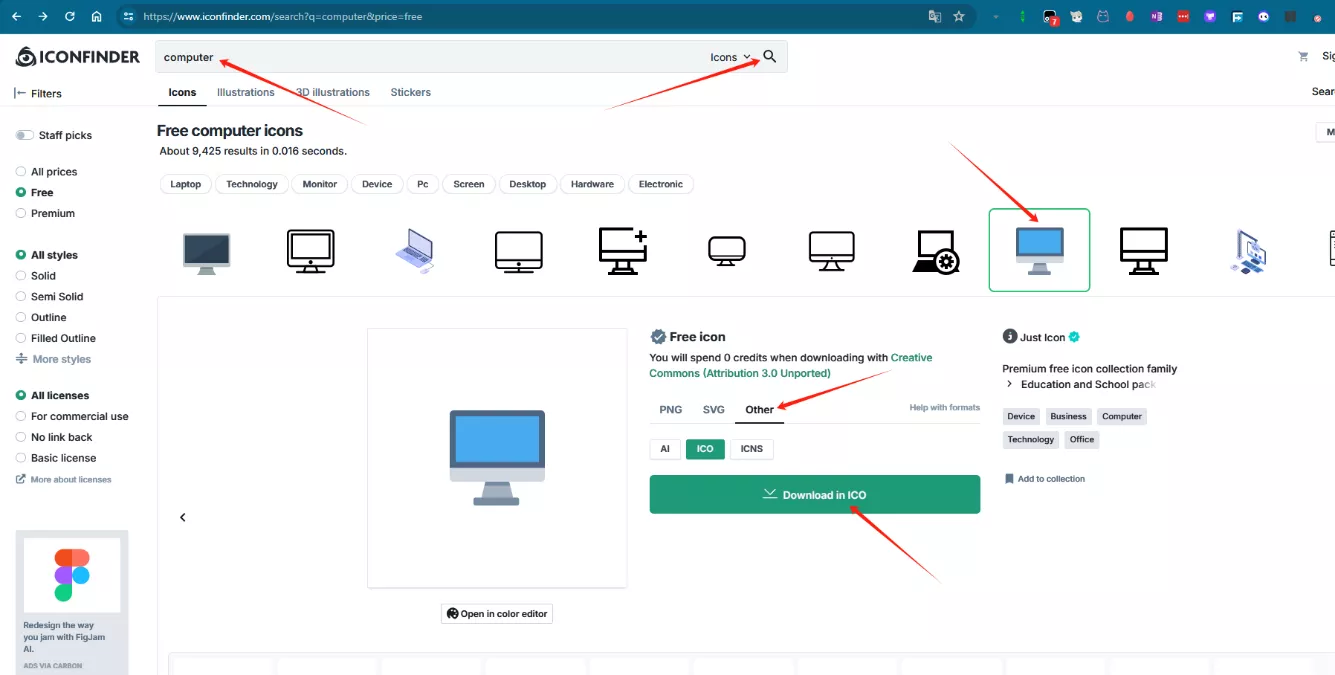Click the previous arrow beside the preview
This screenshot has height=675, width=1335.
click(183, 517)
